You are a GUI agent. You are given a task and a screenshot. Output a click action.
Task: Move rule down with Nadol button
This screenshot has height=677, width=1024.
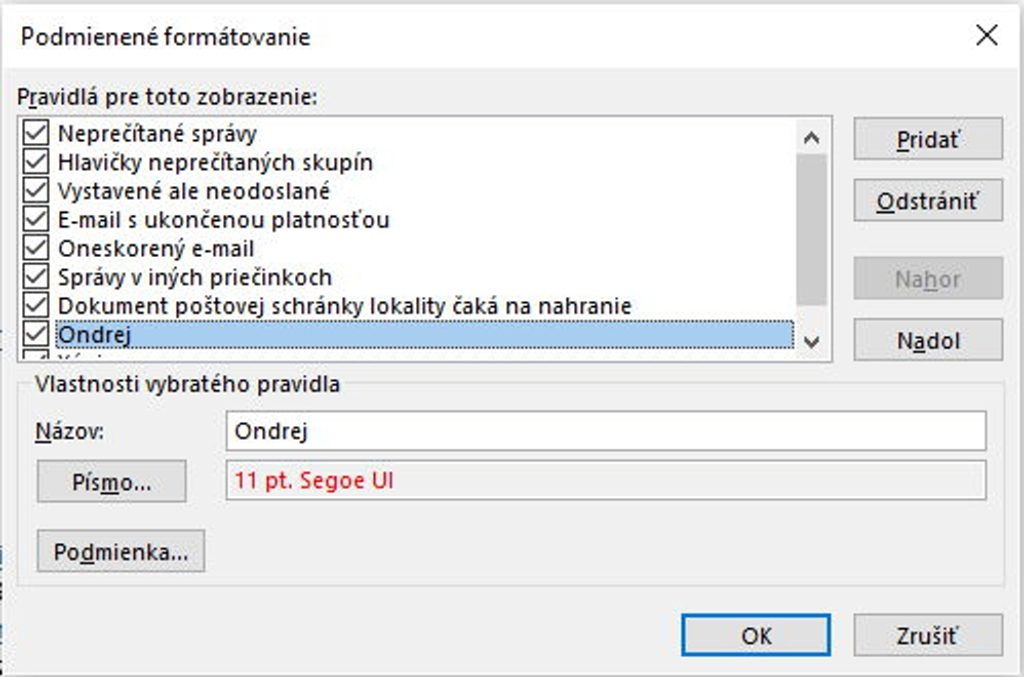927,341
